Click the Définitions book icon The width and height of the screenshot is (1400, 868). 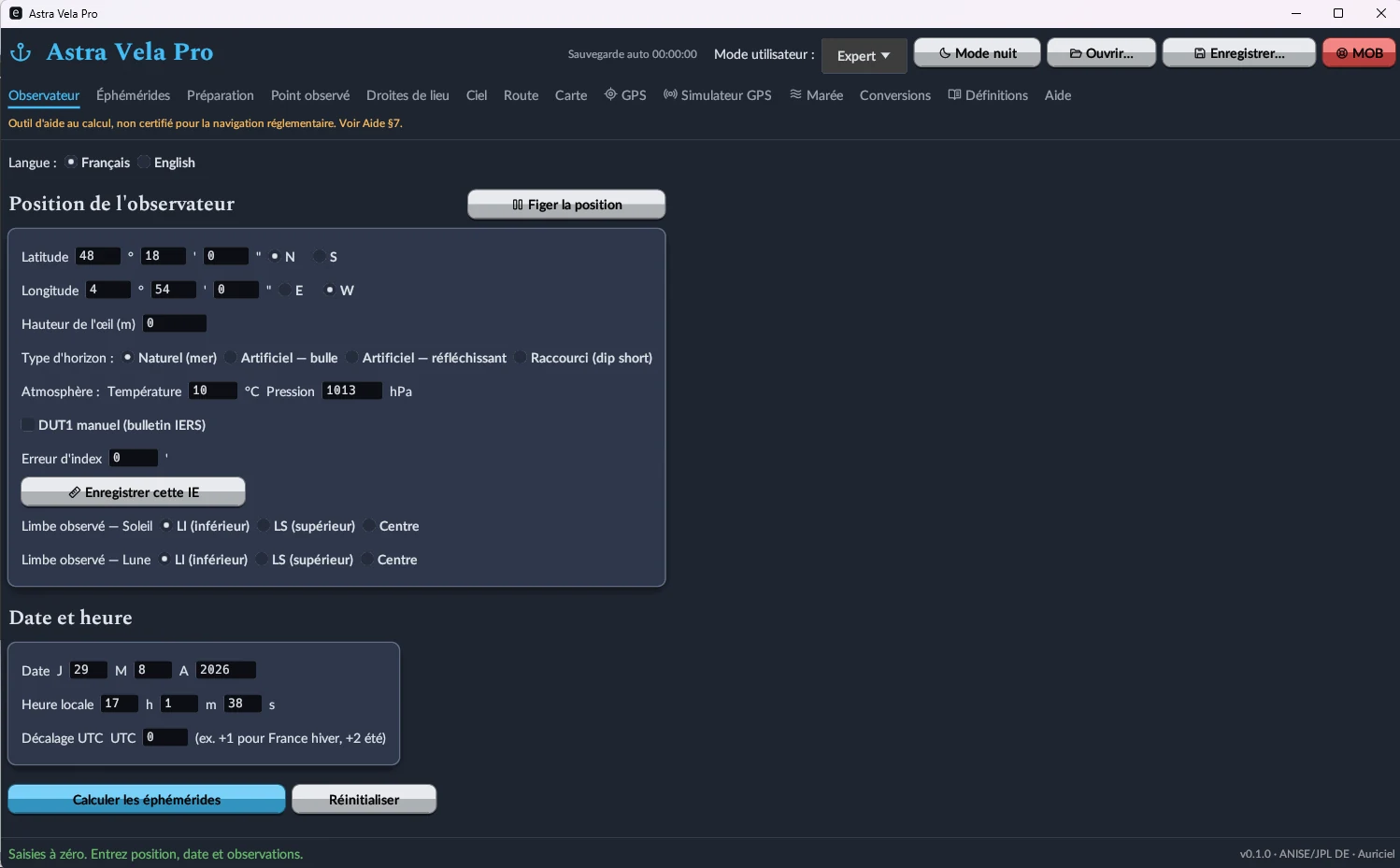[954, 94]
